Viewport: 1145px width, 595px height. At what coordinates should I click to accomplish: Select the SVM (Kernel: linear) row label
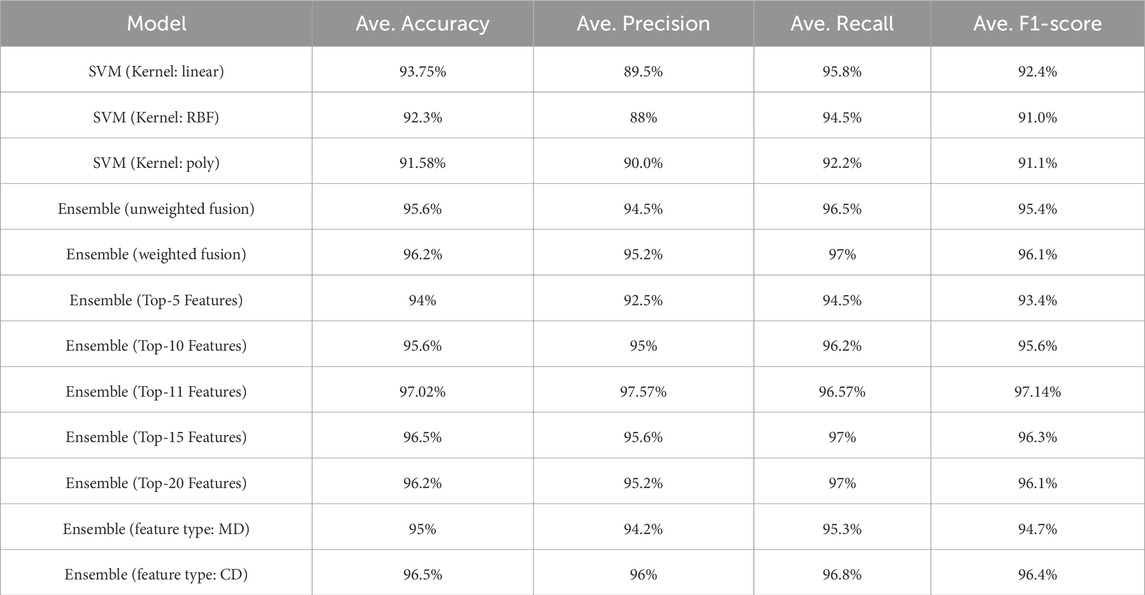point(156,71)
